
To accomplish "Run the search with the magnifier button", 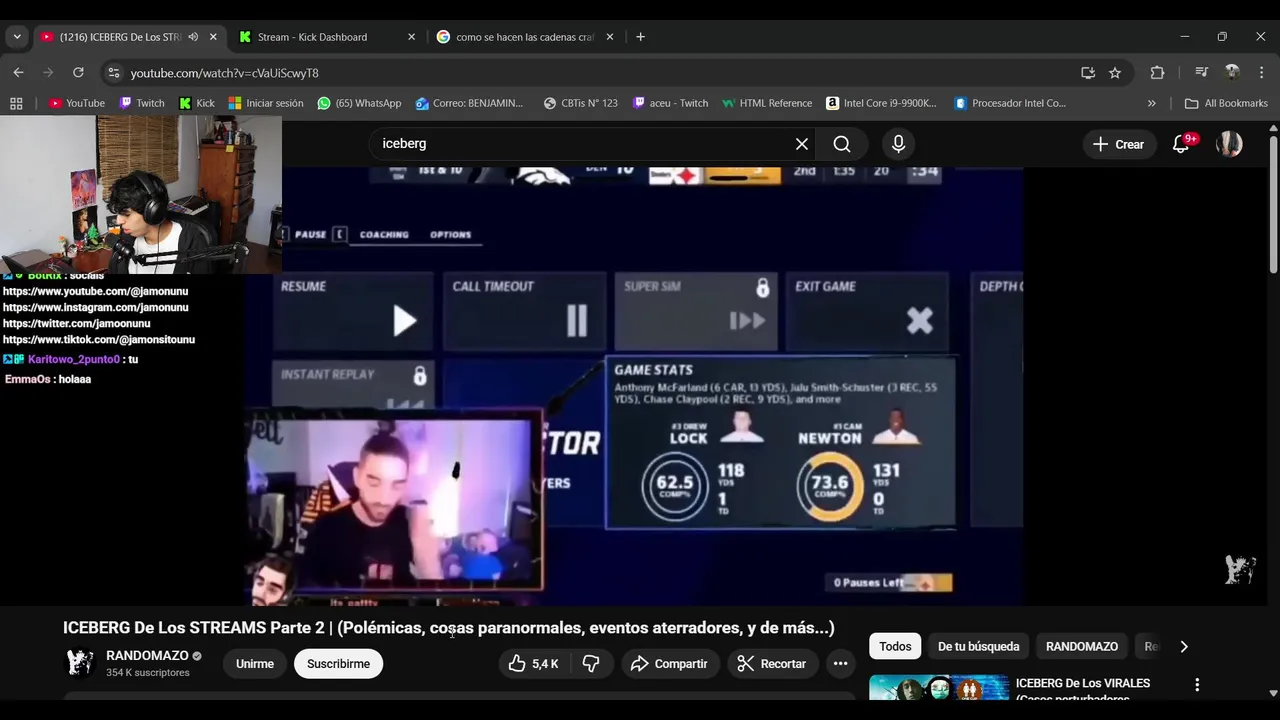I will [x=842, y=144].
